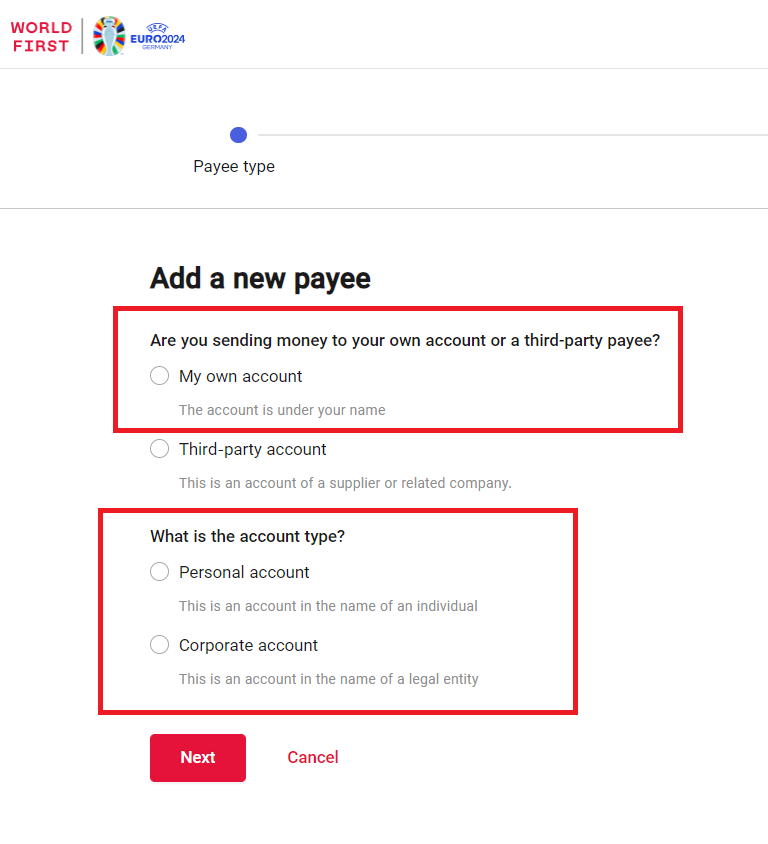Click the supplier or related company description
The width and height of the screenshot is (768, 844).
click(x=345, y=483)
